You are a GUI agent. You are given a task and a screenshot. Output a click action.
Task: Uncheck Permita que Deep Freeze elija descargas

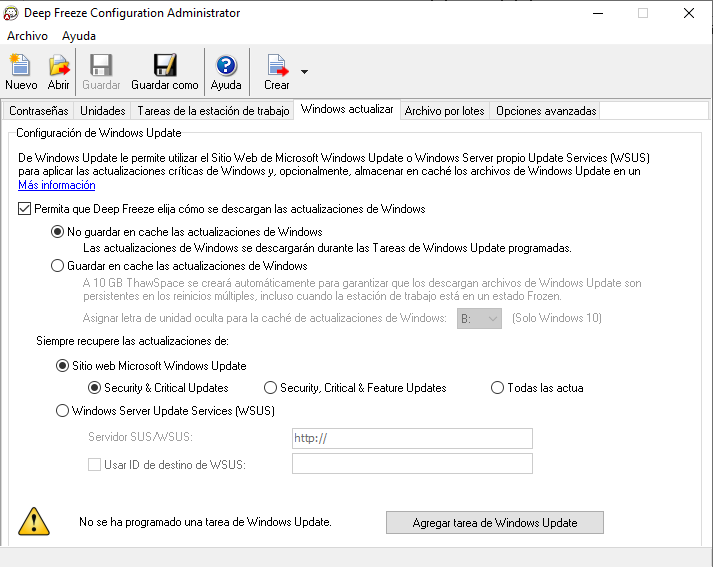tap(25, 209)
